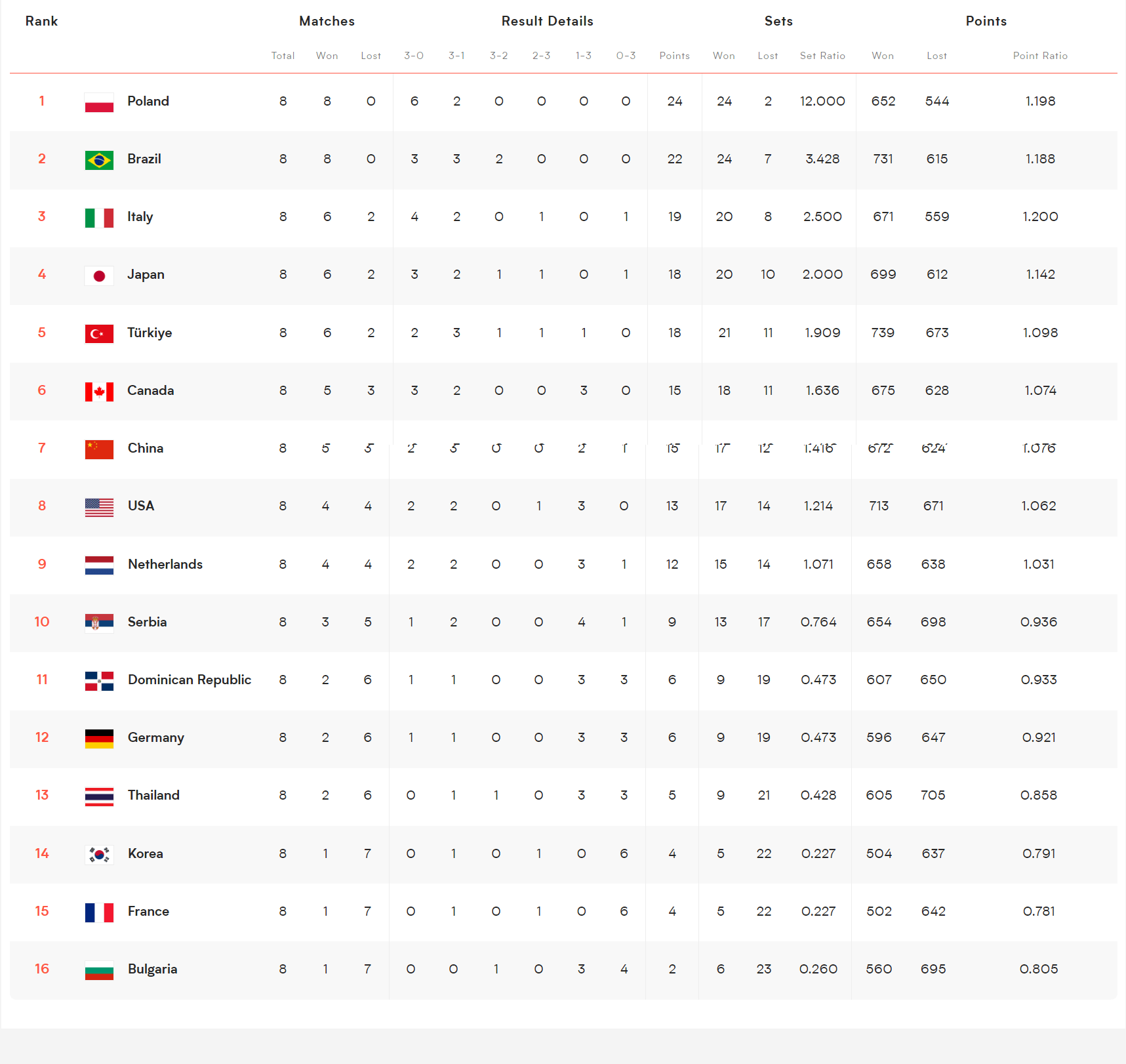
Task: Click the Korea flag icon
Action: tap(99, 854)
